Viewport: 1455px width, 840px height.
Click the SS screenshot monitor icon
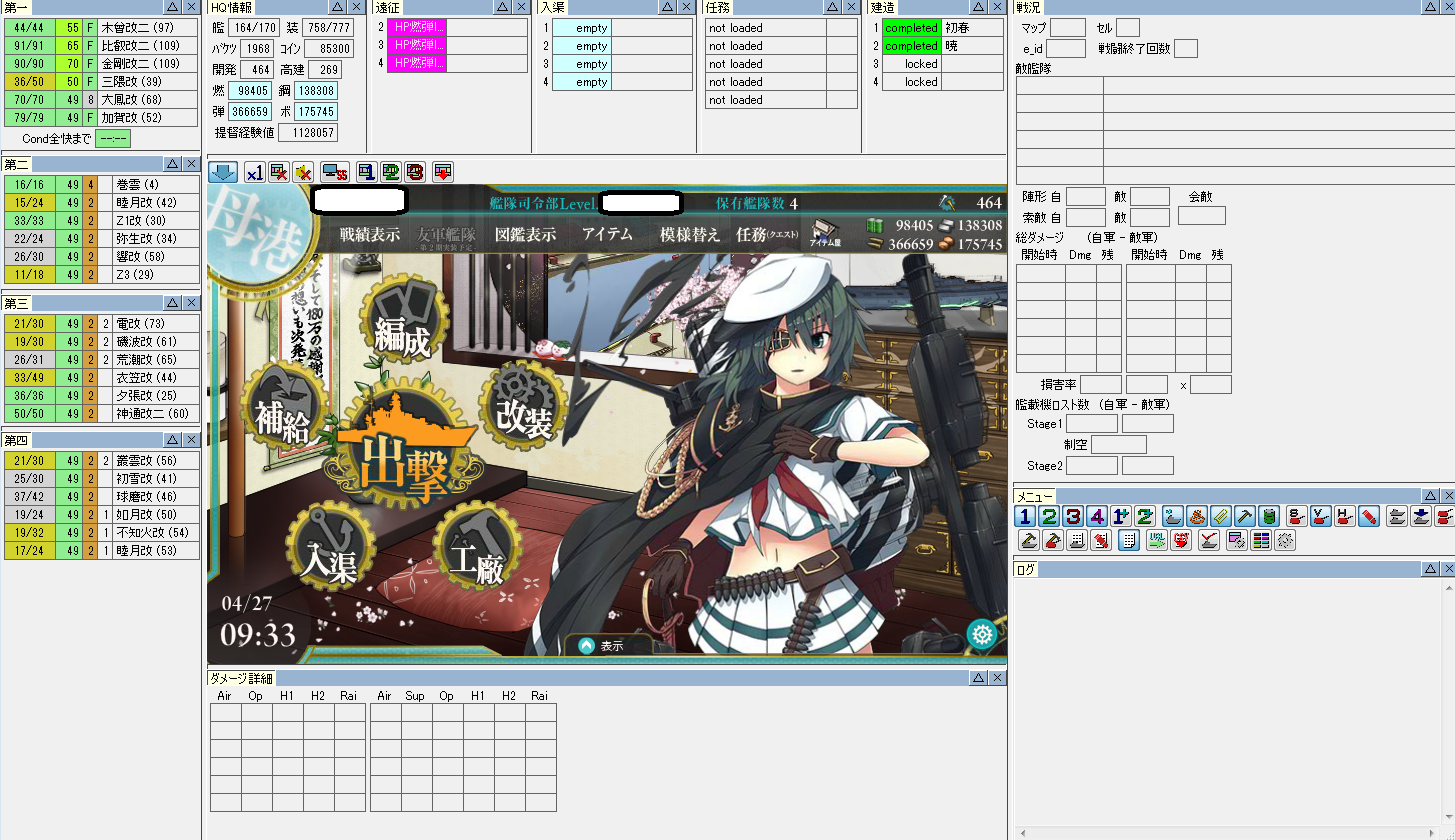click(335, 172)
